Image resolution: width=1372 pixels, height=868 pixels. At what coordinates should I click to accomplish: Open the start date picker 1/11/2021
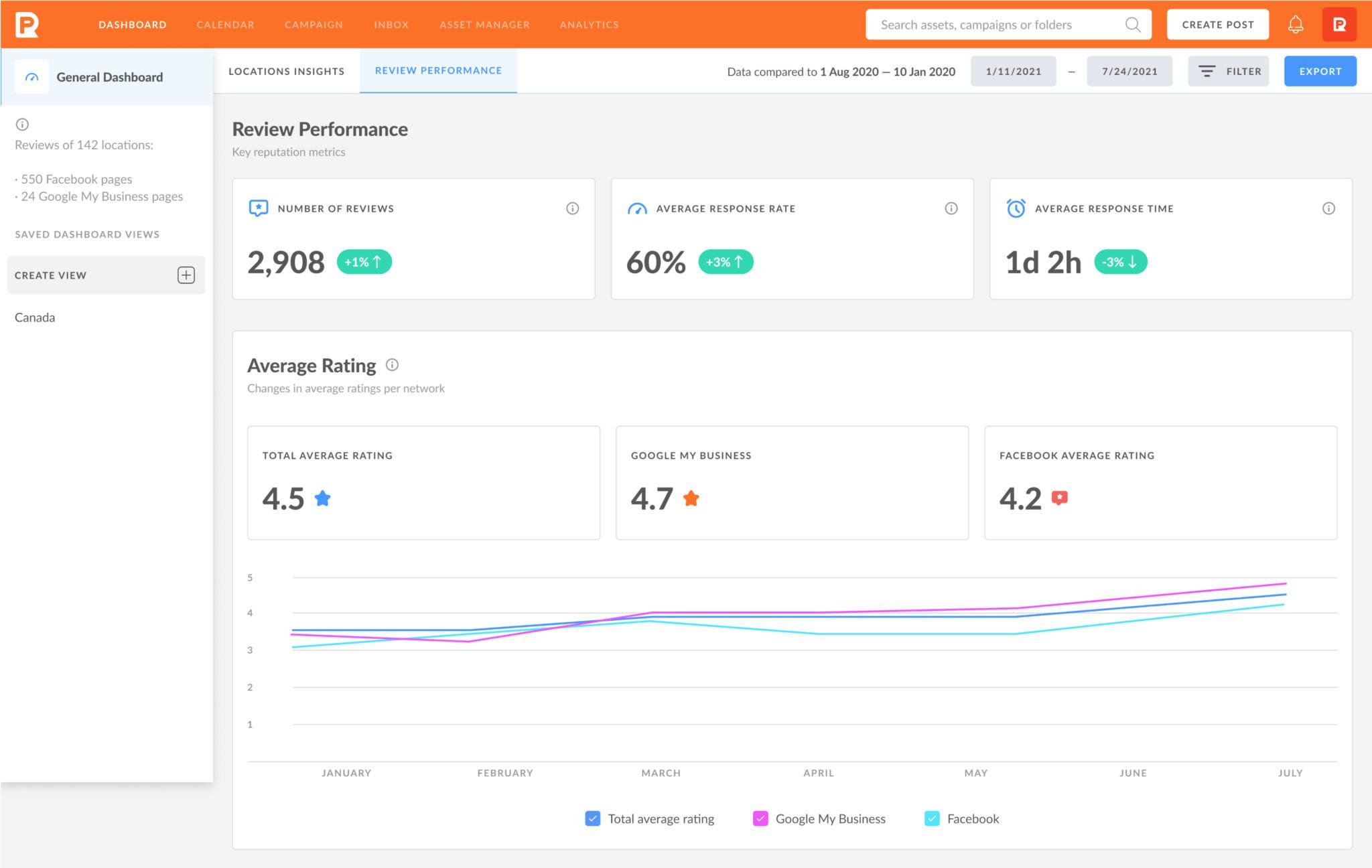1013,72
